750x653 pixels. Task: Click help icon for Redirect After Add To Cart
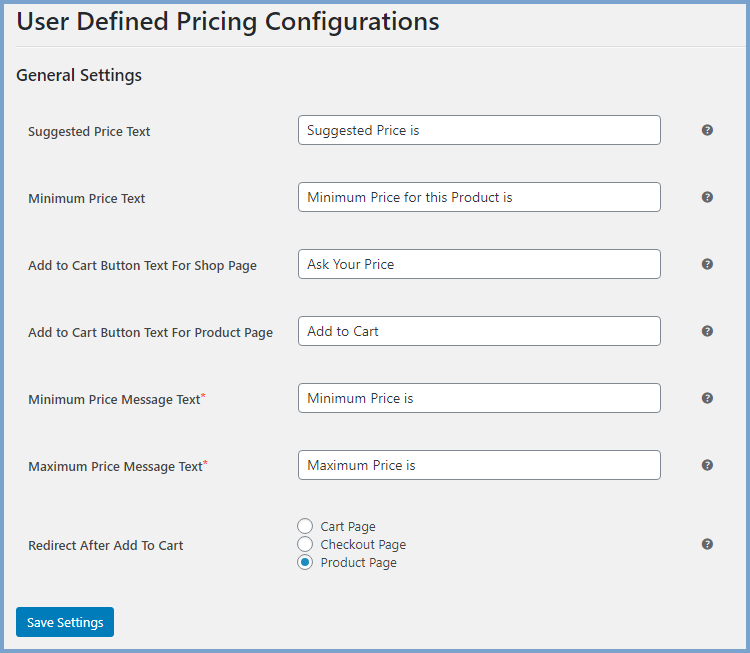click(x=707, y=544)
